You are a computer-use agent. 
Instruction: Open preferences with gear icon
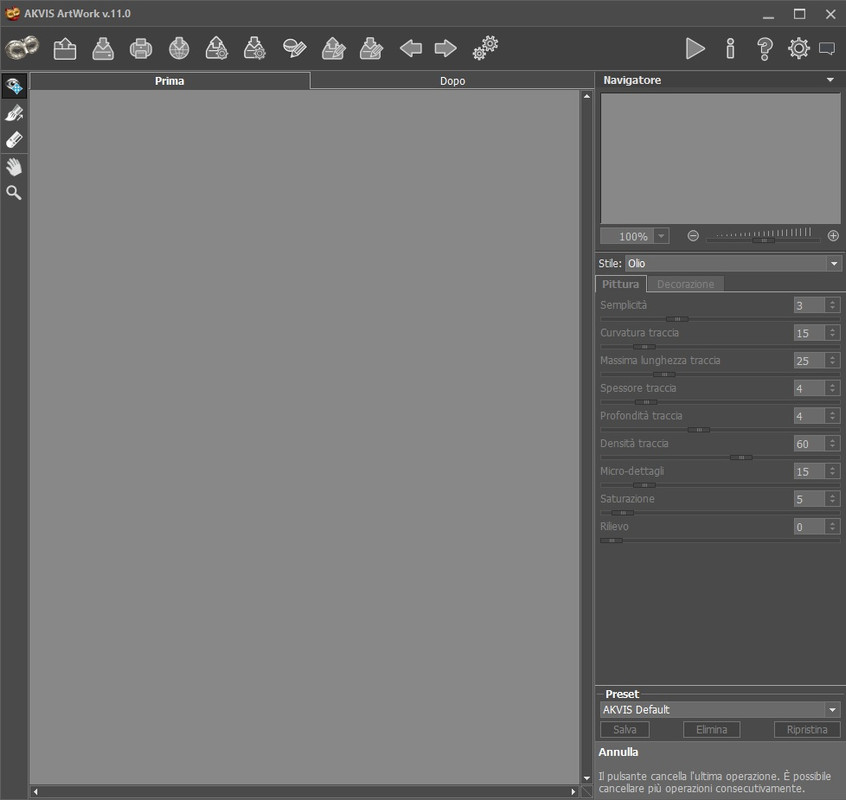click(x=799, y=49)
